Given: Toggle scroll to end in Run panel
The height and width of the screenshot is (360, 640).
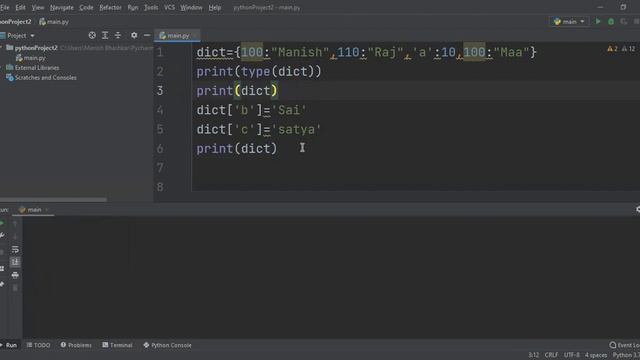Looking at the screenshot, I should tap(15, 262).
